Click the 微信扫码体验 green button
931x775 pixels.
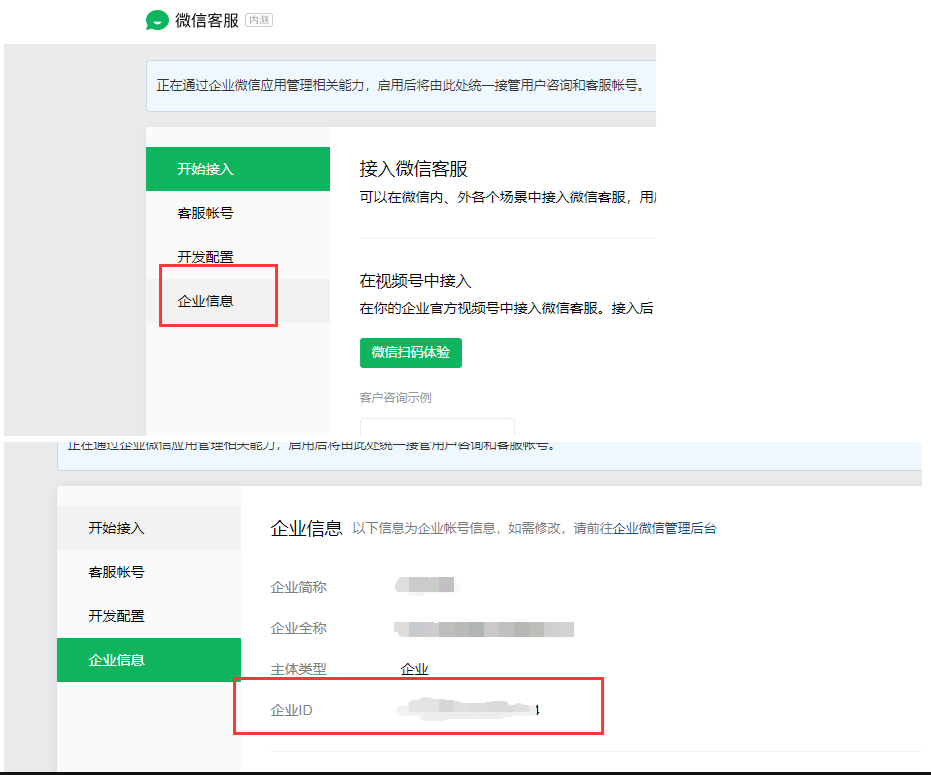(410, 353)
